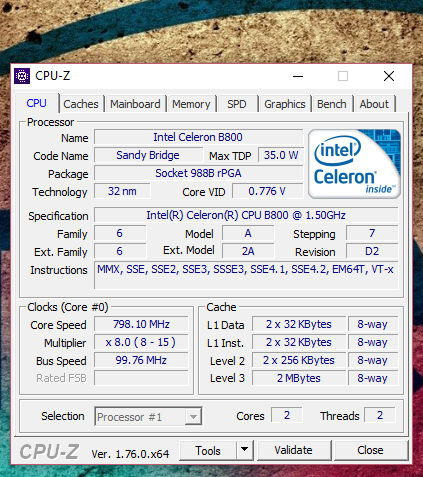The height and width of the screenshot is (477, 423).
Task: Click the Core Speed value 798.10 MHz
Action: (141, 324)
